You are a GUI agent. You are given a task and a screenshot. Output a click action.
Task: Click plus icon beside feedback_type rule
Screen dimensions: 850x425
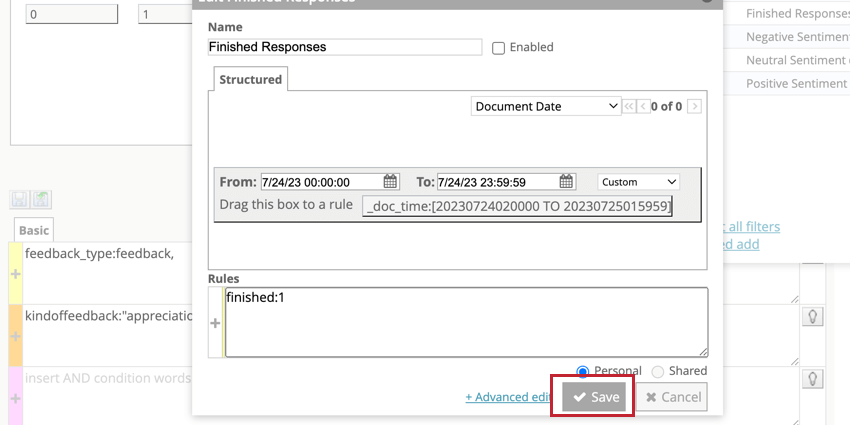pyautogui.click(x=16, y=274)
